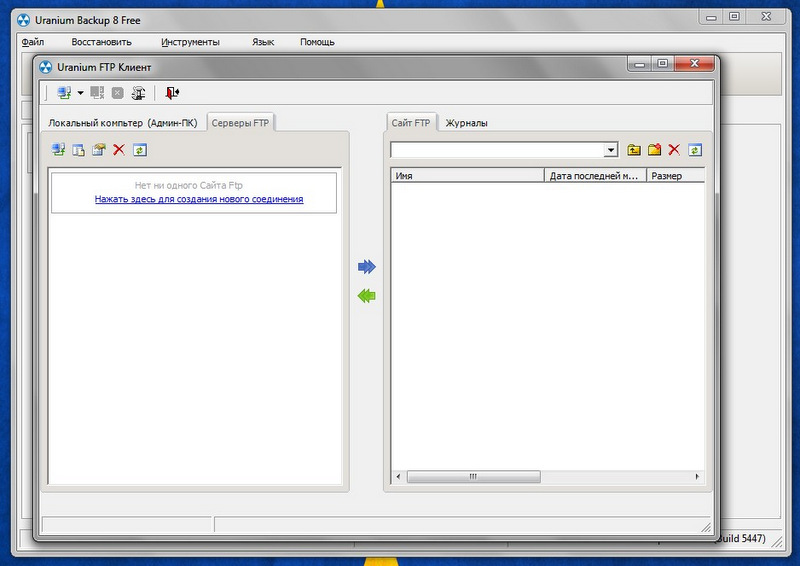Screen dimensions: 800x566
Task: Open the Язык menu in Uranium Backup
Action: coord(263,42)
